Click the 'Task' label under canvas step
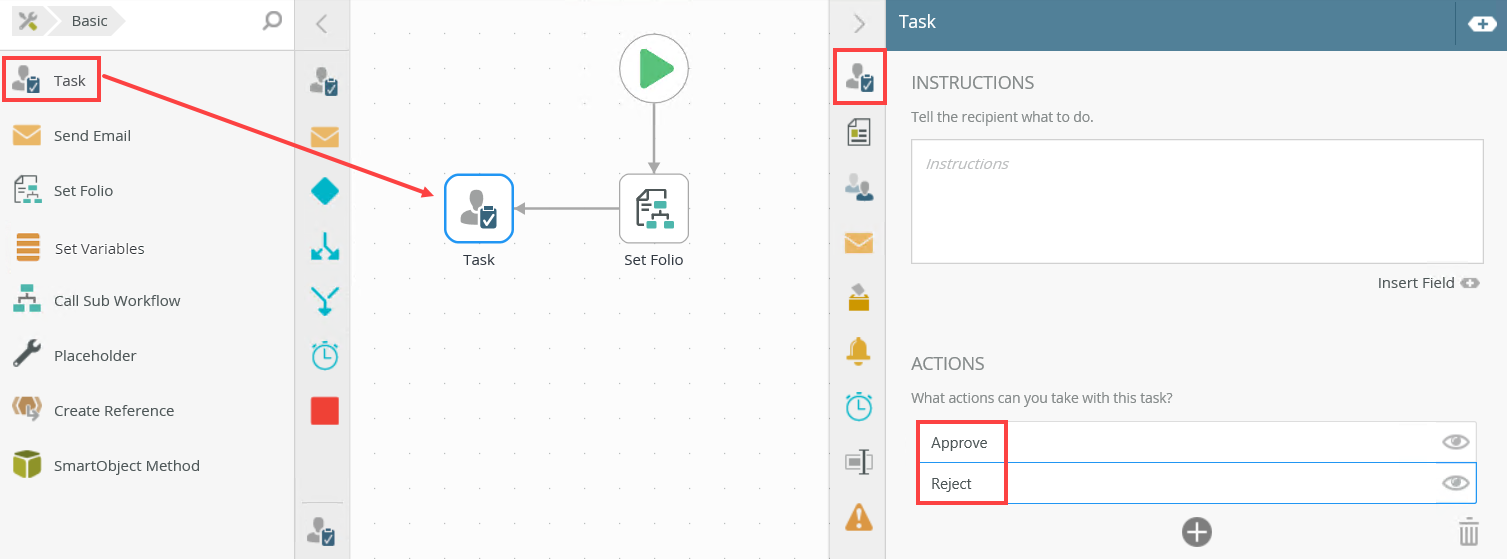 click(479, 260)
